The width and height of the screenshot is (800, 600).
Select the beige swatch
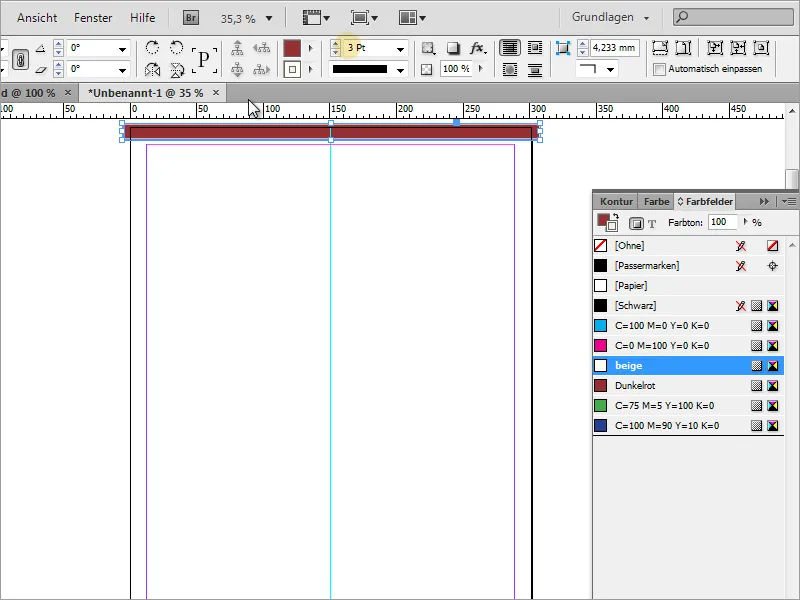pyautogui.click(x=688, y=366)
